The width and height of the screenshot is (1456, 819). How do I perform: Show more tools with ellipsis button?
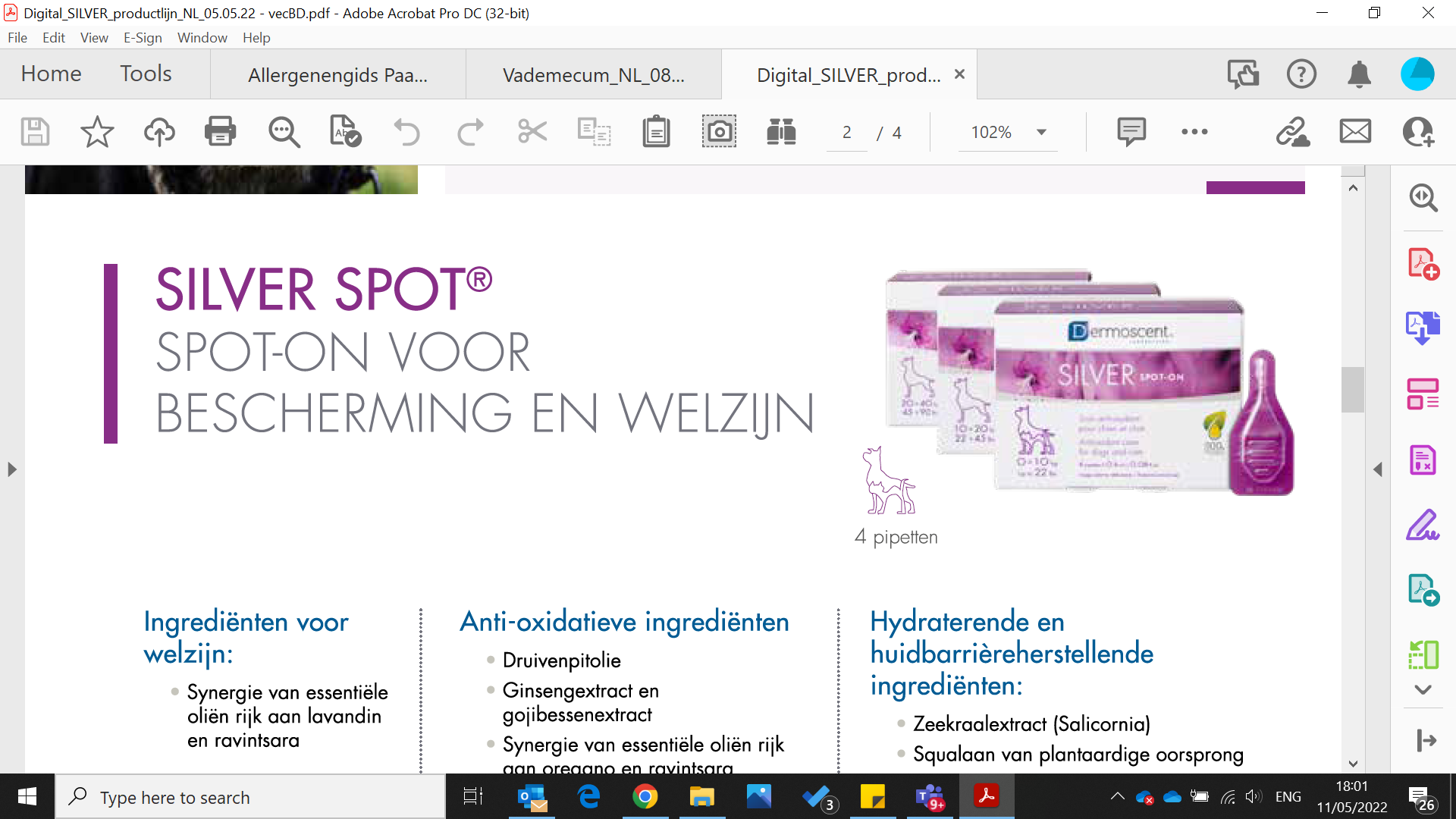coord(1194,132)
